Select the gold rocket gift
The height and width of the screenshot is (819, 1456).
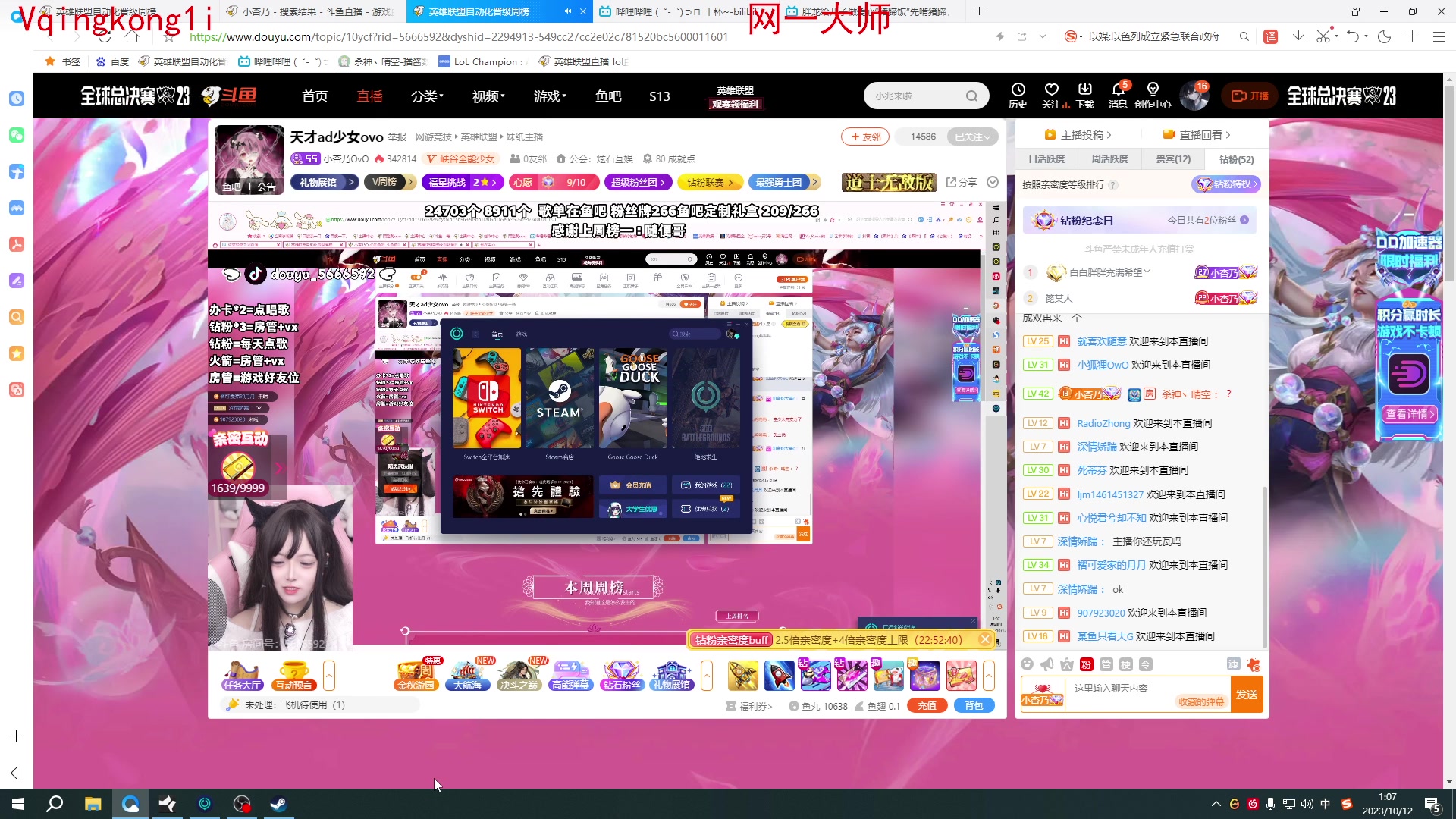tap(742, 675)
